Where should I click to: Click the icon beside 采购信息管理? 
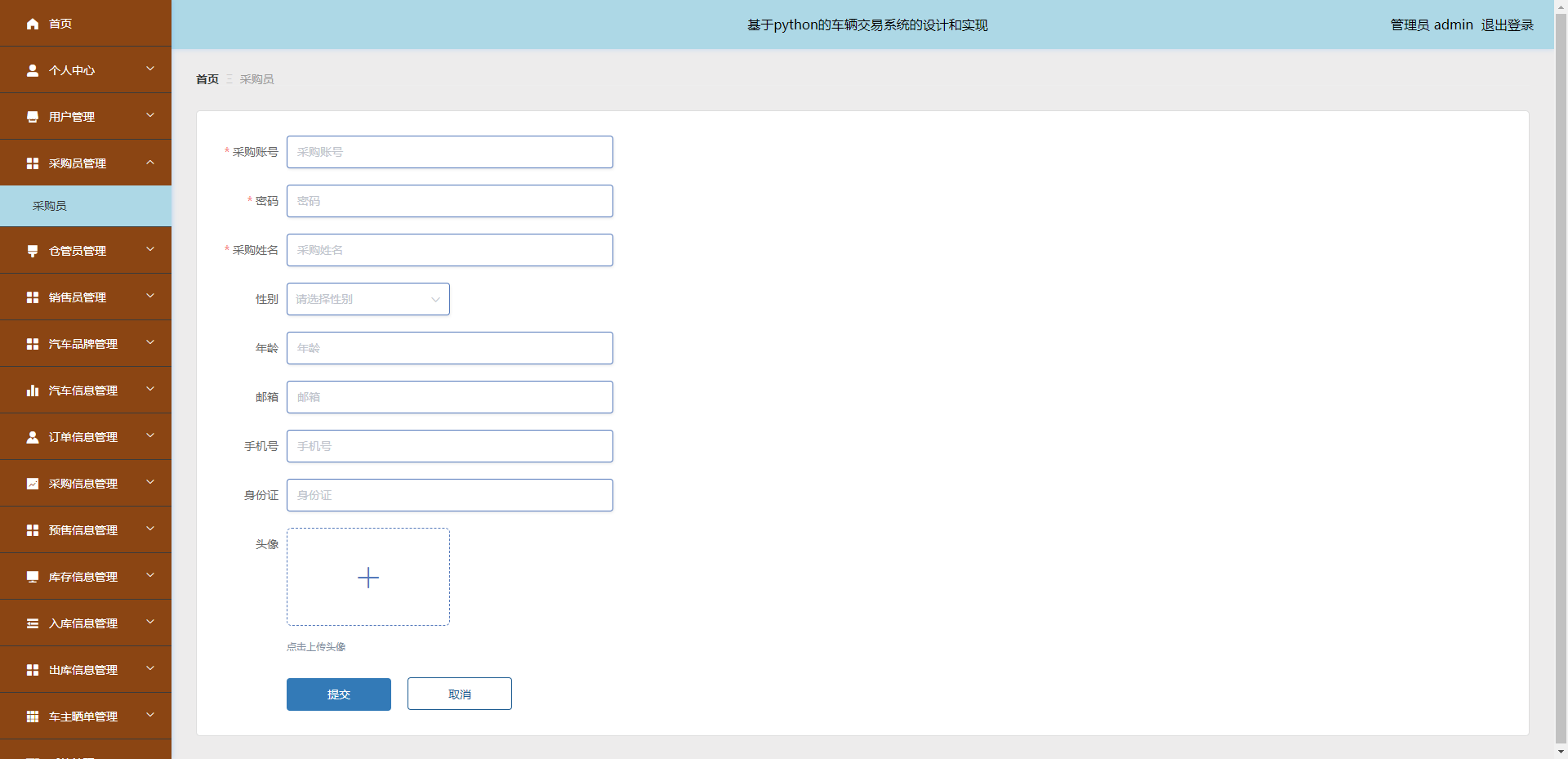pos(33,484)
